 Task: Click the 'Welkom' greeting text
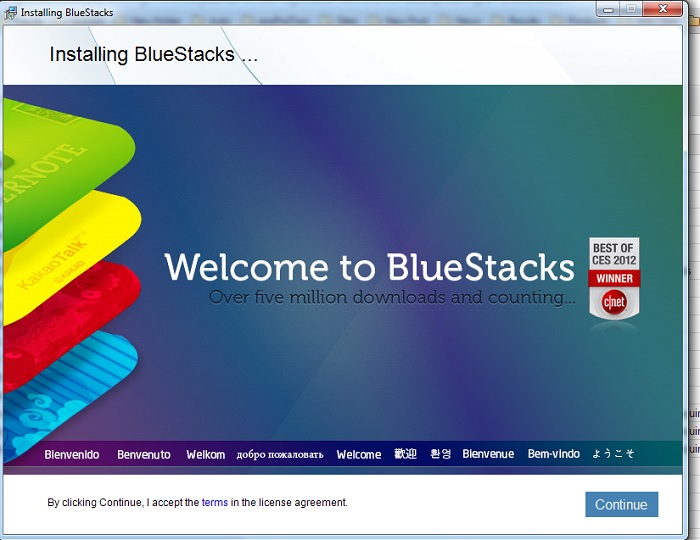coord(205,454)
